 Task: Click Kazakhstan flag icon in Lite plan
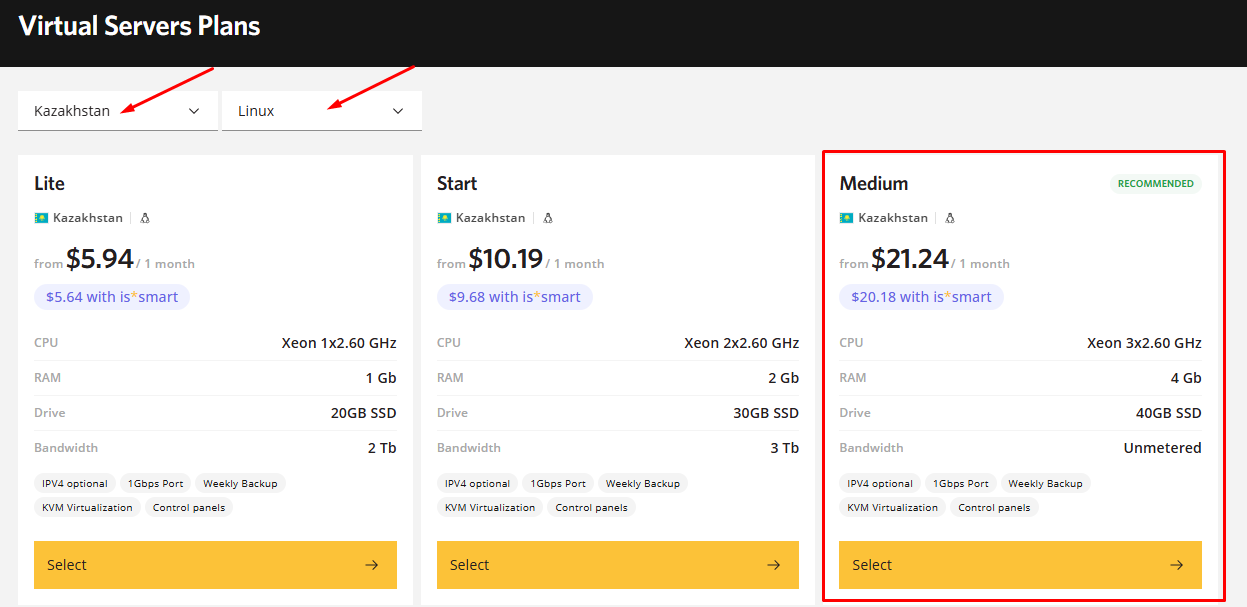pyautogui.click(x=41, y=218)
